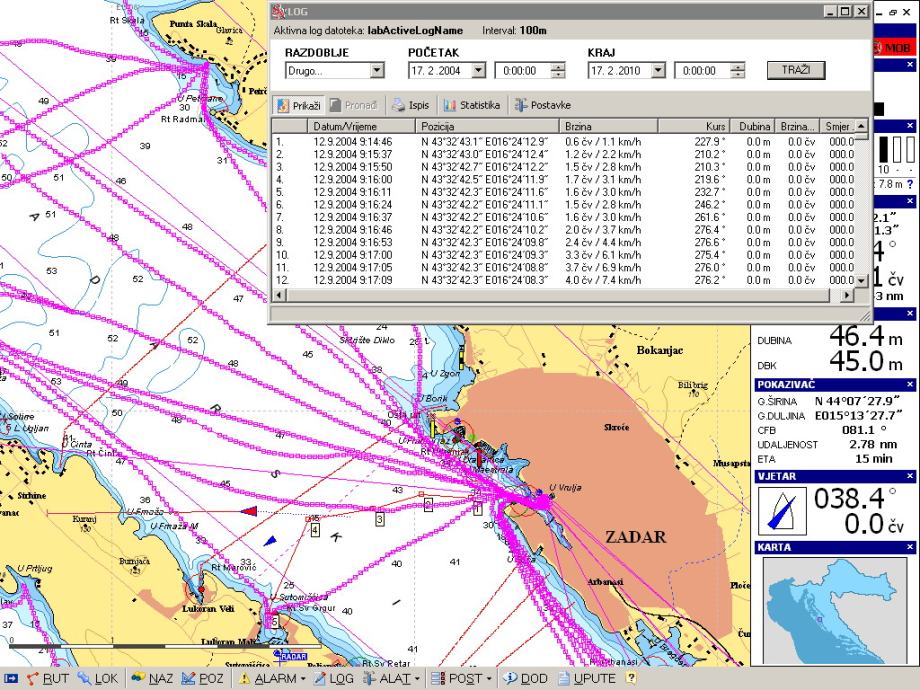Click waypoint 3 marker on the chart
920x690 pixels.
point(380,519)
